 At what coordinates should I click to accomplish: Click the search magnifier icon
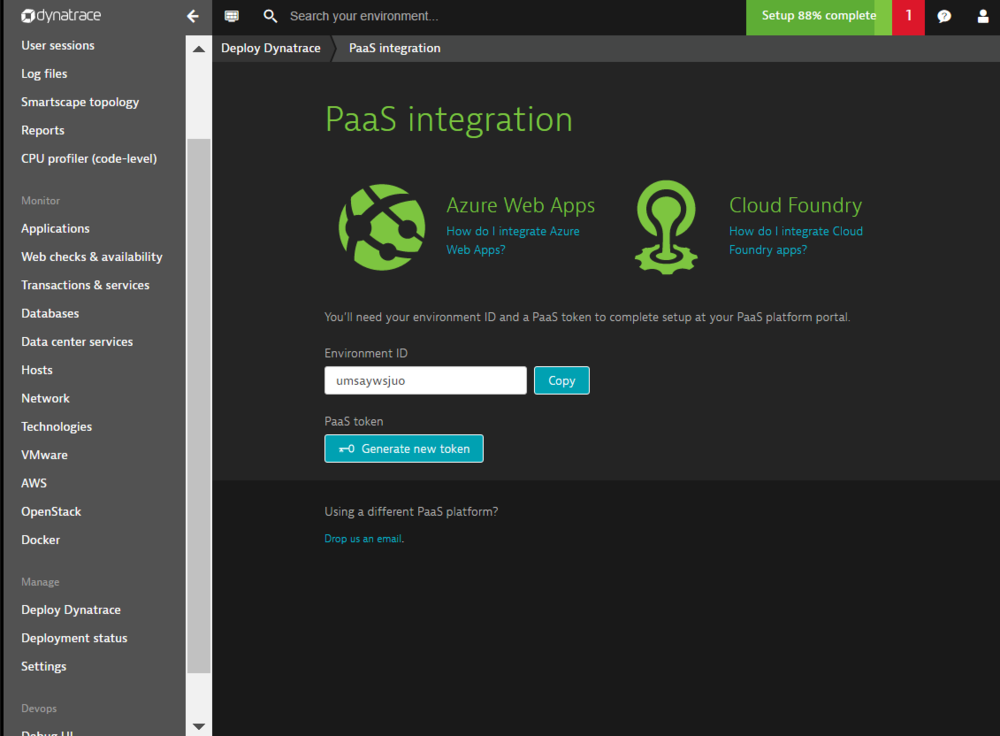(x=270, y=16)
